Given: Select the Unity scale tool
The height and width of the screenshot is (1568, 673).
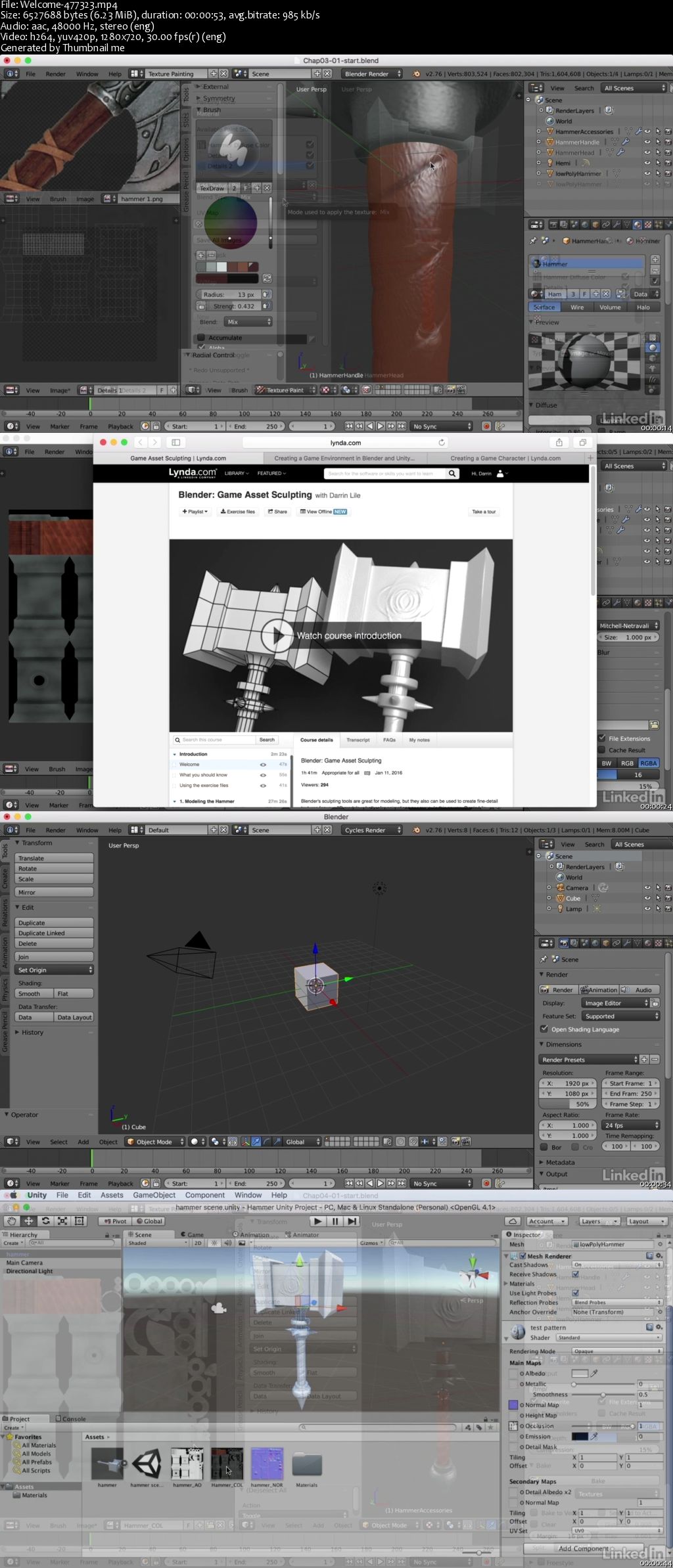Looking at the screenshot, I should click(62, 1221).
